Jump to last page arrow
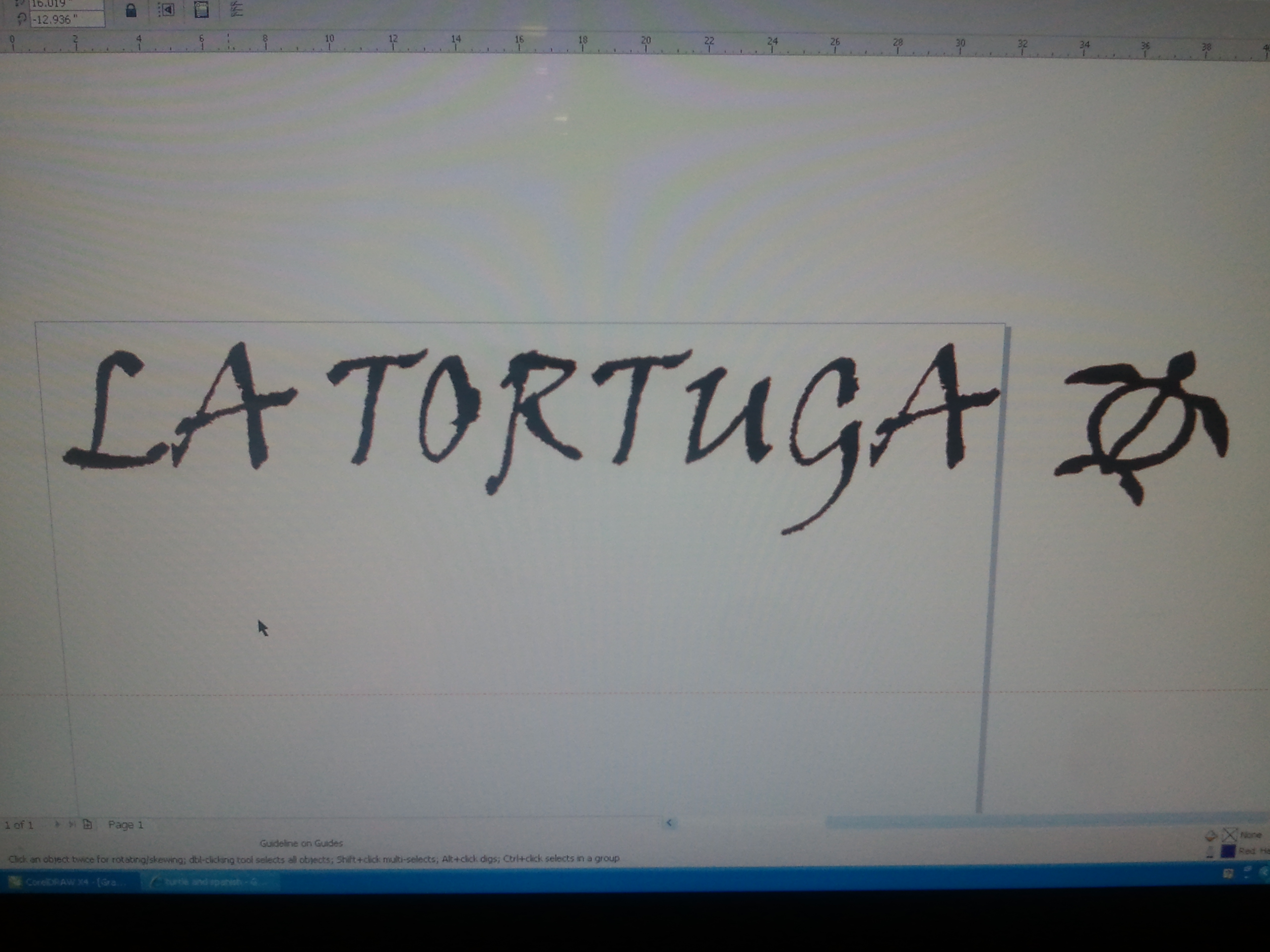 [x=72, y=825]
